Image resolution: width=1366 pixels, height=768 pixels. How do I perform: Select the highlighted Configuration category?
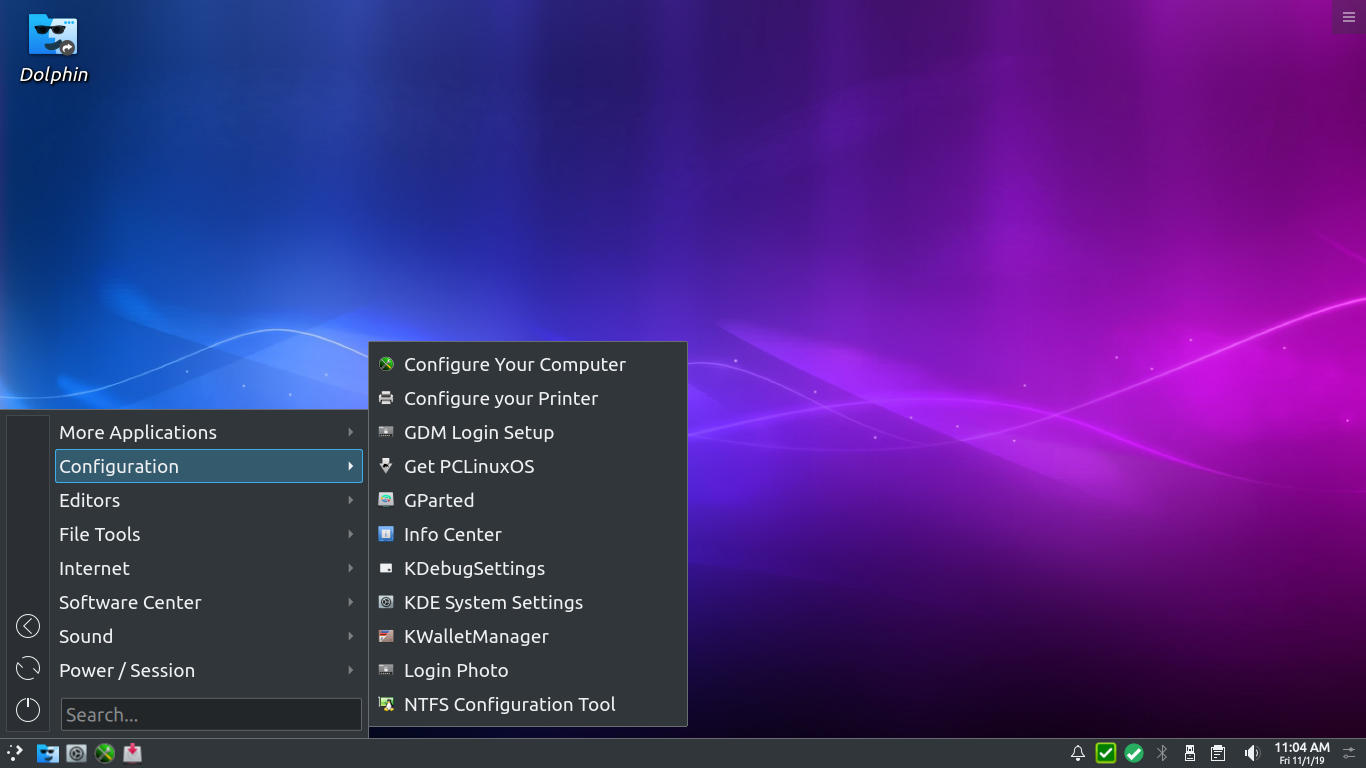point(209,466)
